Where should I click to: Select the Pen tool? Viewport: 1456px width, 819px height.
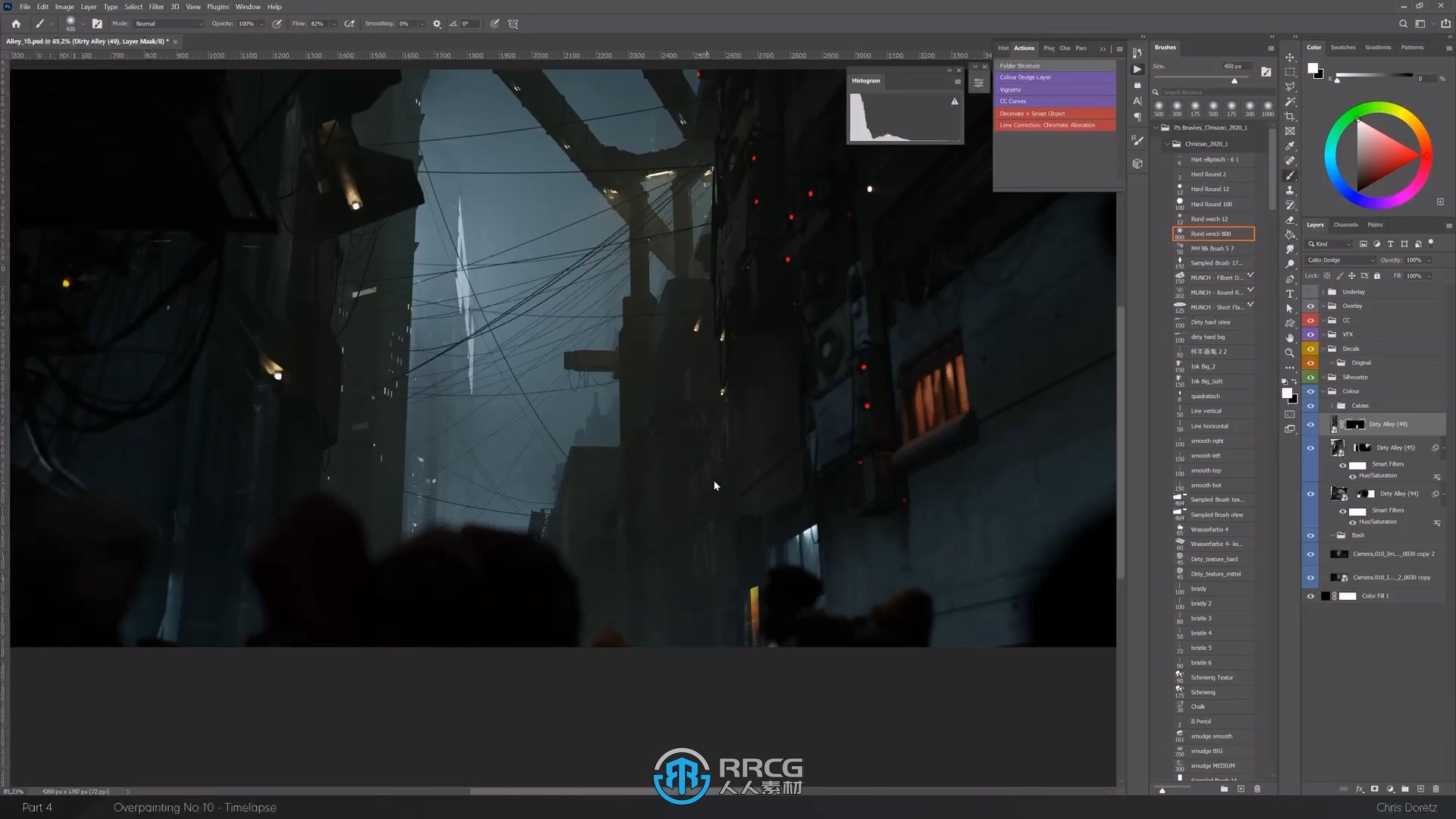1289,279
